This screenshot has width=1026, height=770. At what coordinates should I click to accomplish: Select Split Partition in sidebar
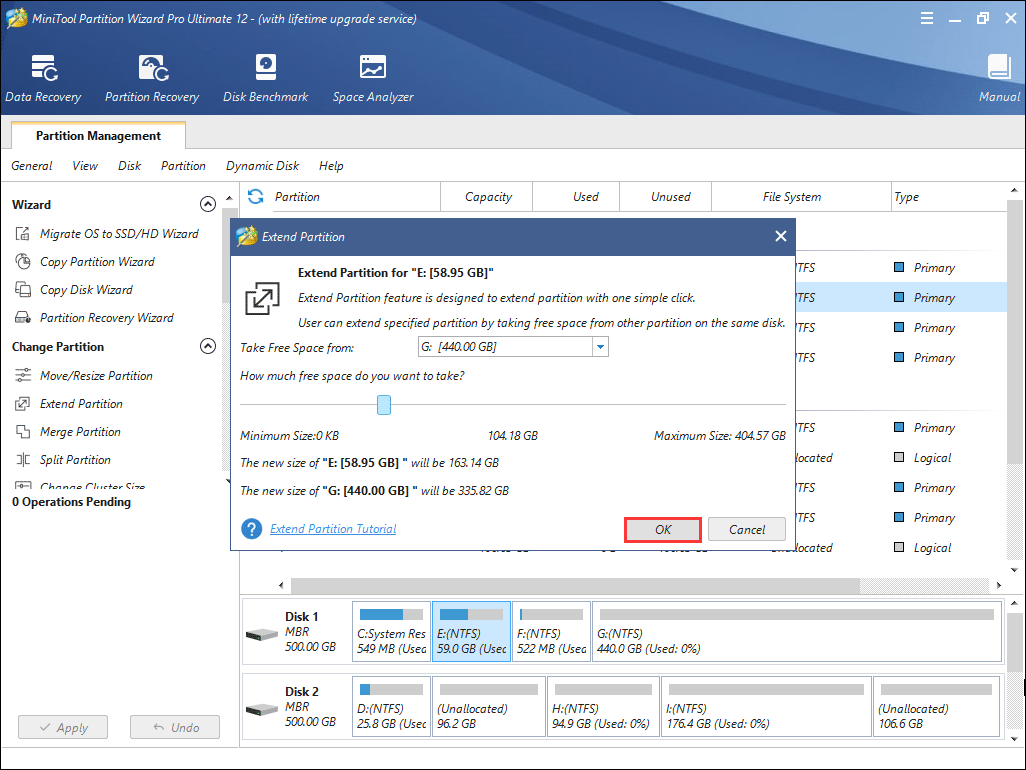click(x=63, y=460)
